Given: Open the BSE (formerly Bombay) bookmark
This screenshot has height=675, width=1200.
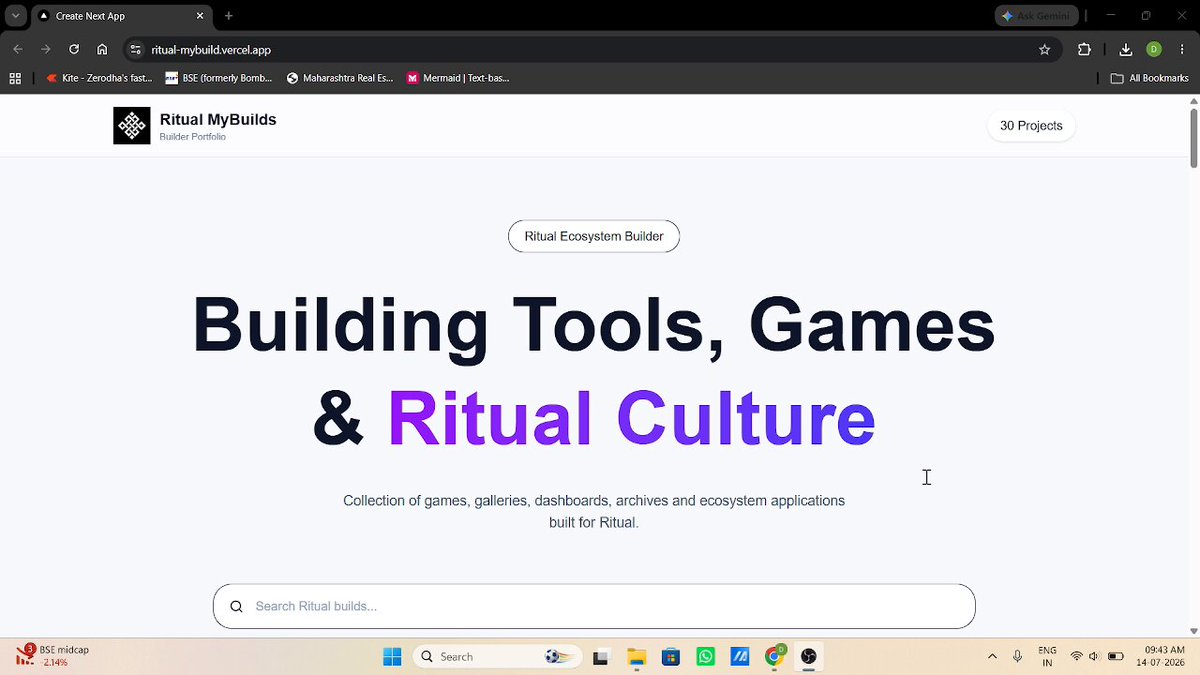Looking at the screenshot, I should click(x=219, y=78).
